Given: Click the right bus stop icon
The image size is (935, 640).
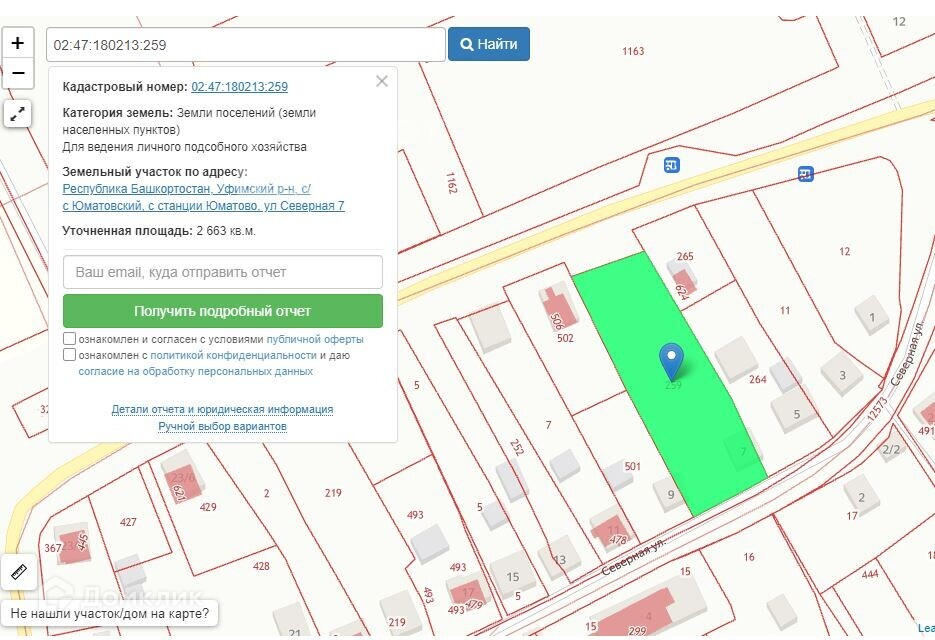Looking at the screenshot, I should (805, 174).
